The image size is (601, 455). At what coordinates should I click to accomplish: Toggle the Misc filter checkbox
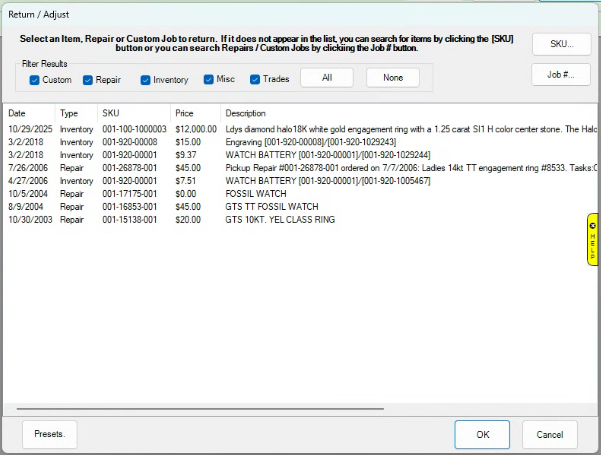209,79
